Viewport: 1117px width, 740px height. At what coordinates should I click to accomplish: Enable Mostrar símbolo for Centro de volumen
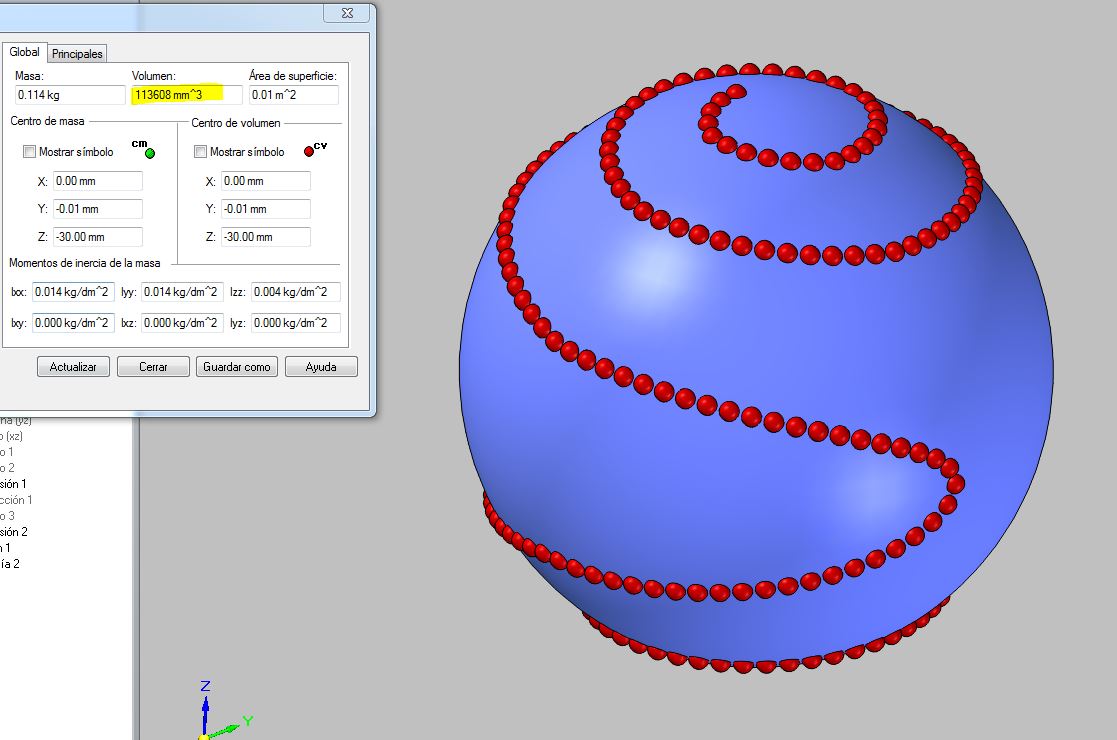coord(200,152)
